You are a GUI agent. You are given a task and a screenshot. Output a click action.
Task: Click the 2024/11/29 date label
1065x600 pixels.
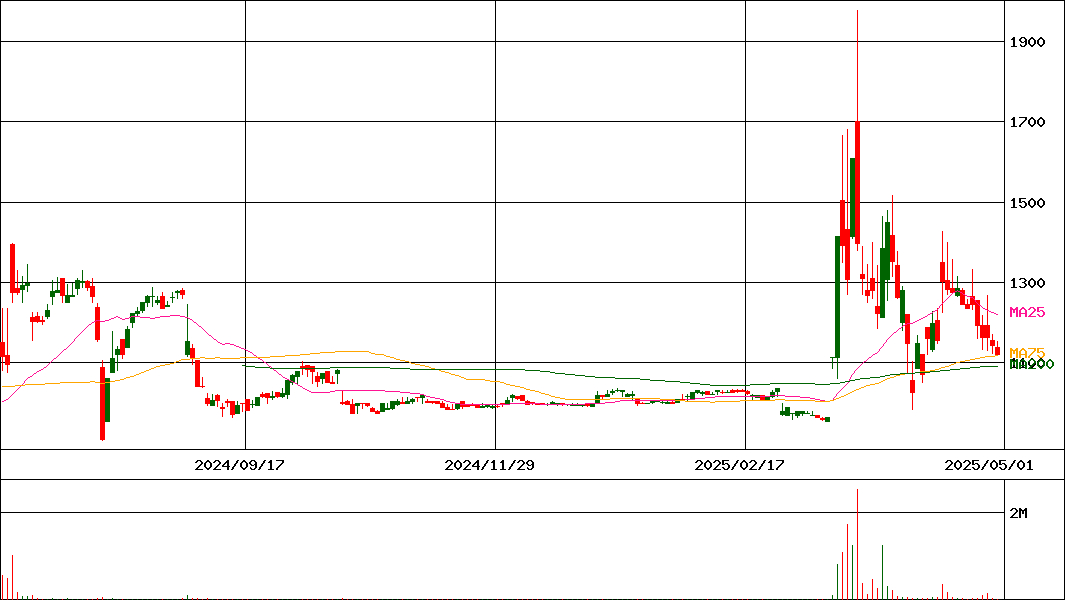click(x=489, y=465)
